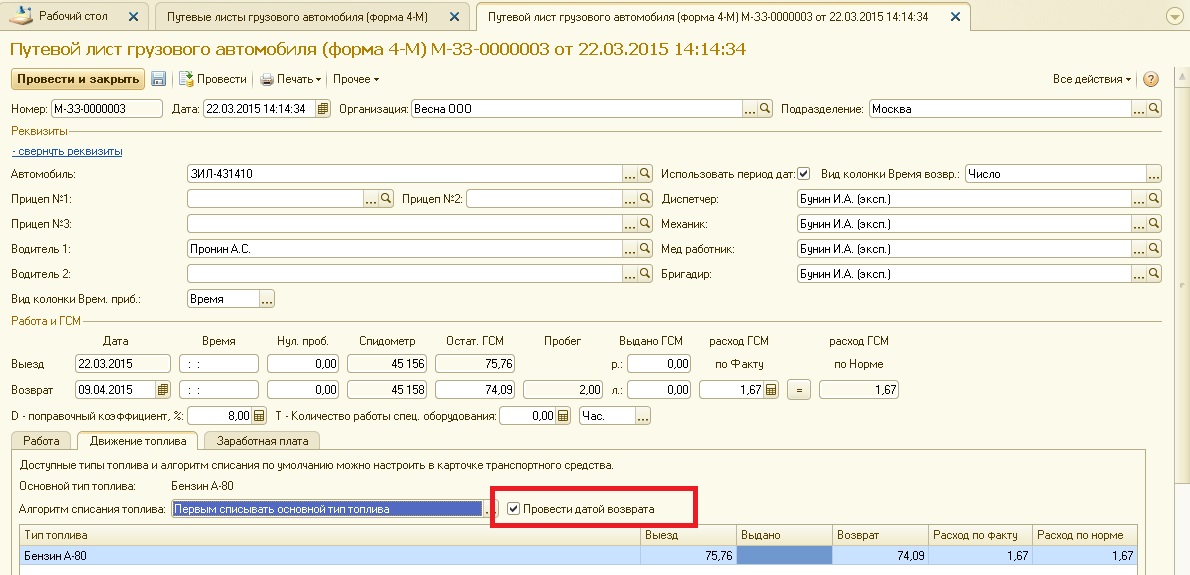Click the Выдано cell in Бензин А-80 row

tap(784, 556)
